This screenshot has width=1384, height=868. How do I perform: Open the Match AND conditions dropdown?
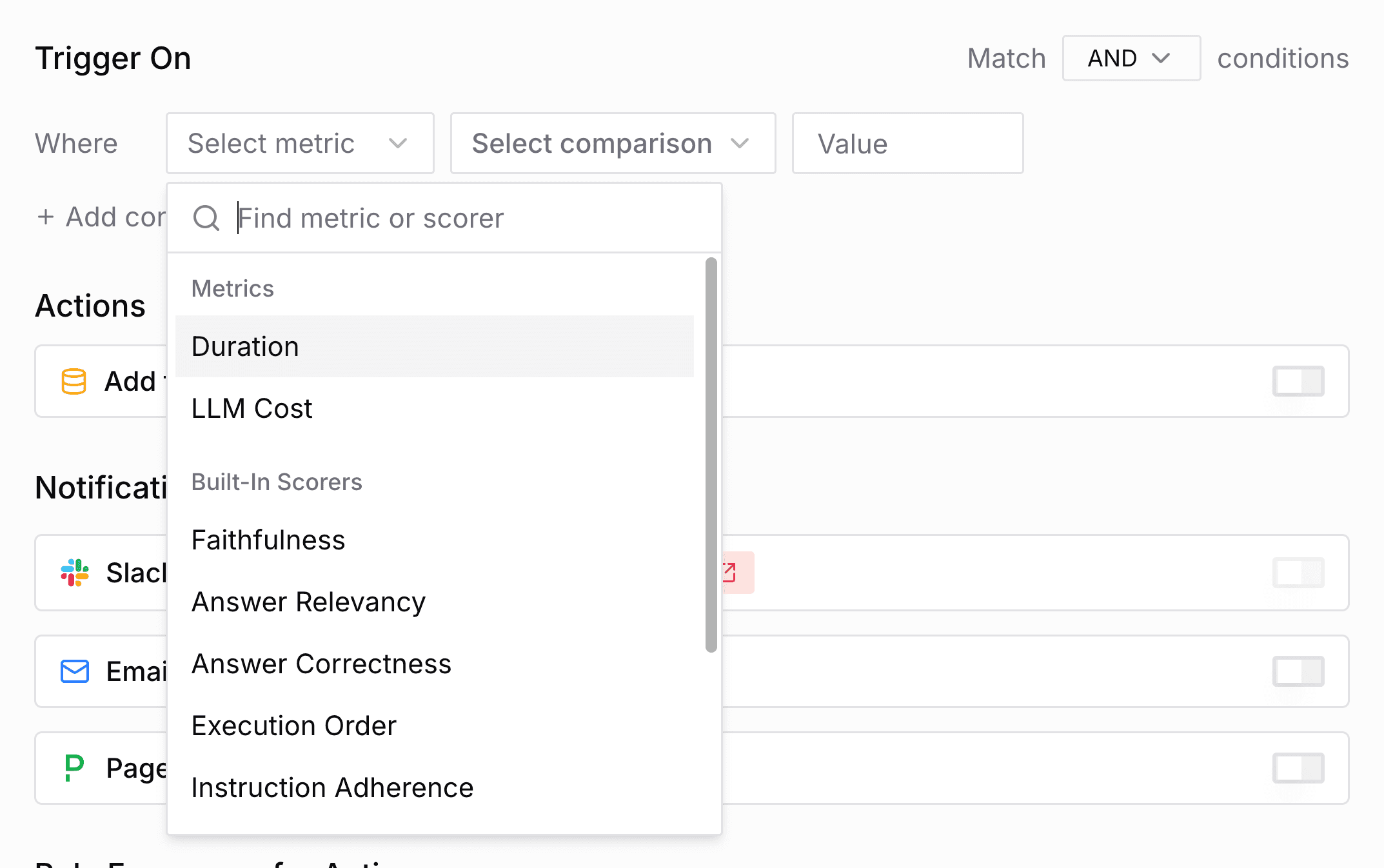[1131, 57]
